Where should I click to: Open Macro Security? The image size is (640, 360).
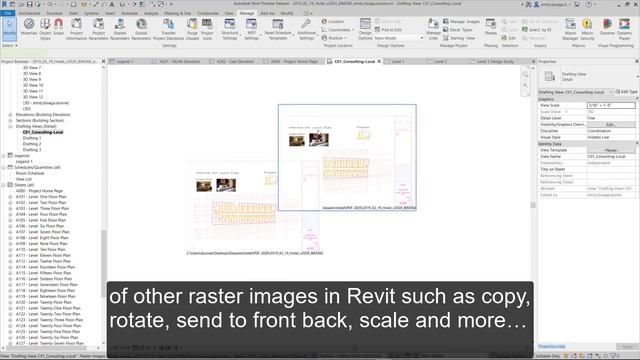[x=587, y=29]
